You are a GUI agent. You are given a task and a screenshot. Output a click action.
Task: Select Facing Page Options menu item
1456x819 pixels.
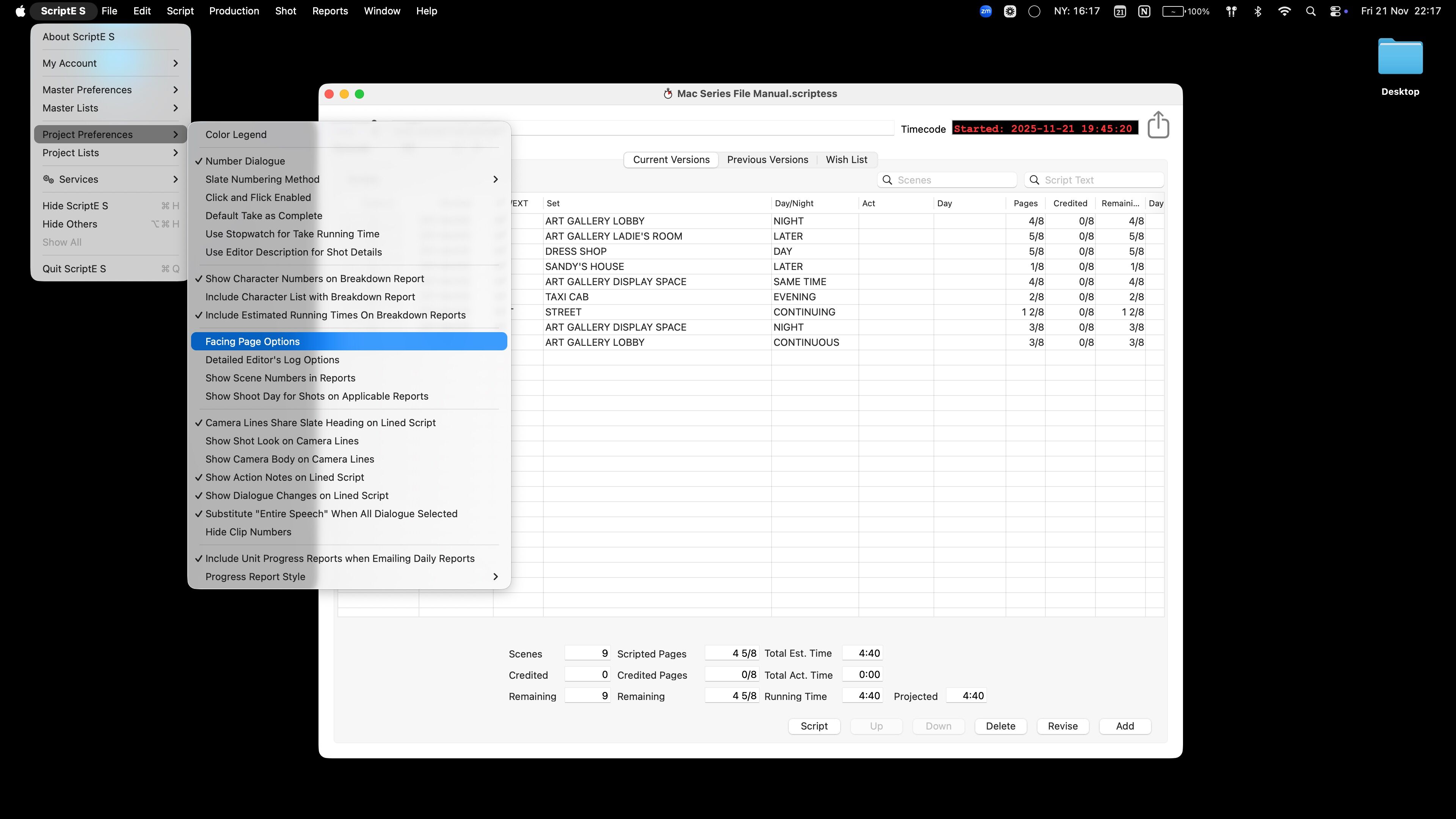pyautogui.click(x=252, y=341)
